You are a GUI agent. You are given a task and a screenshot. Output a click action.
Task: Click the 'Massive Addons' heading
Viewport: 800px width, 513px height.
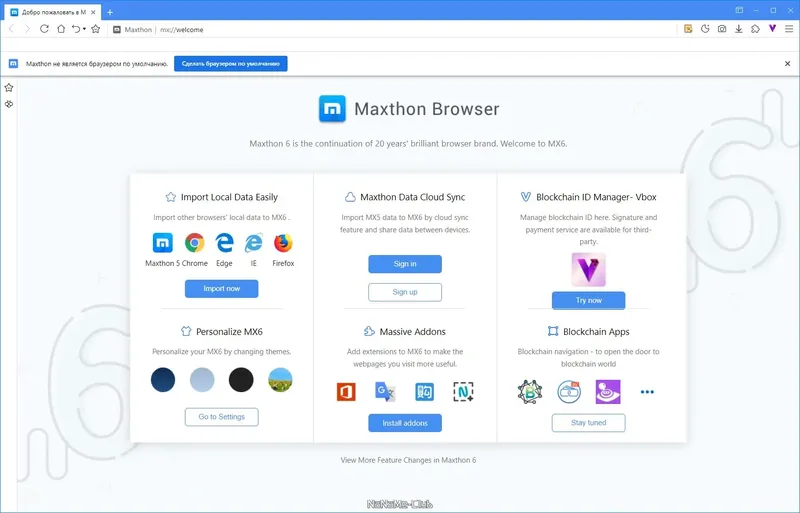click(413, 332)
